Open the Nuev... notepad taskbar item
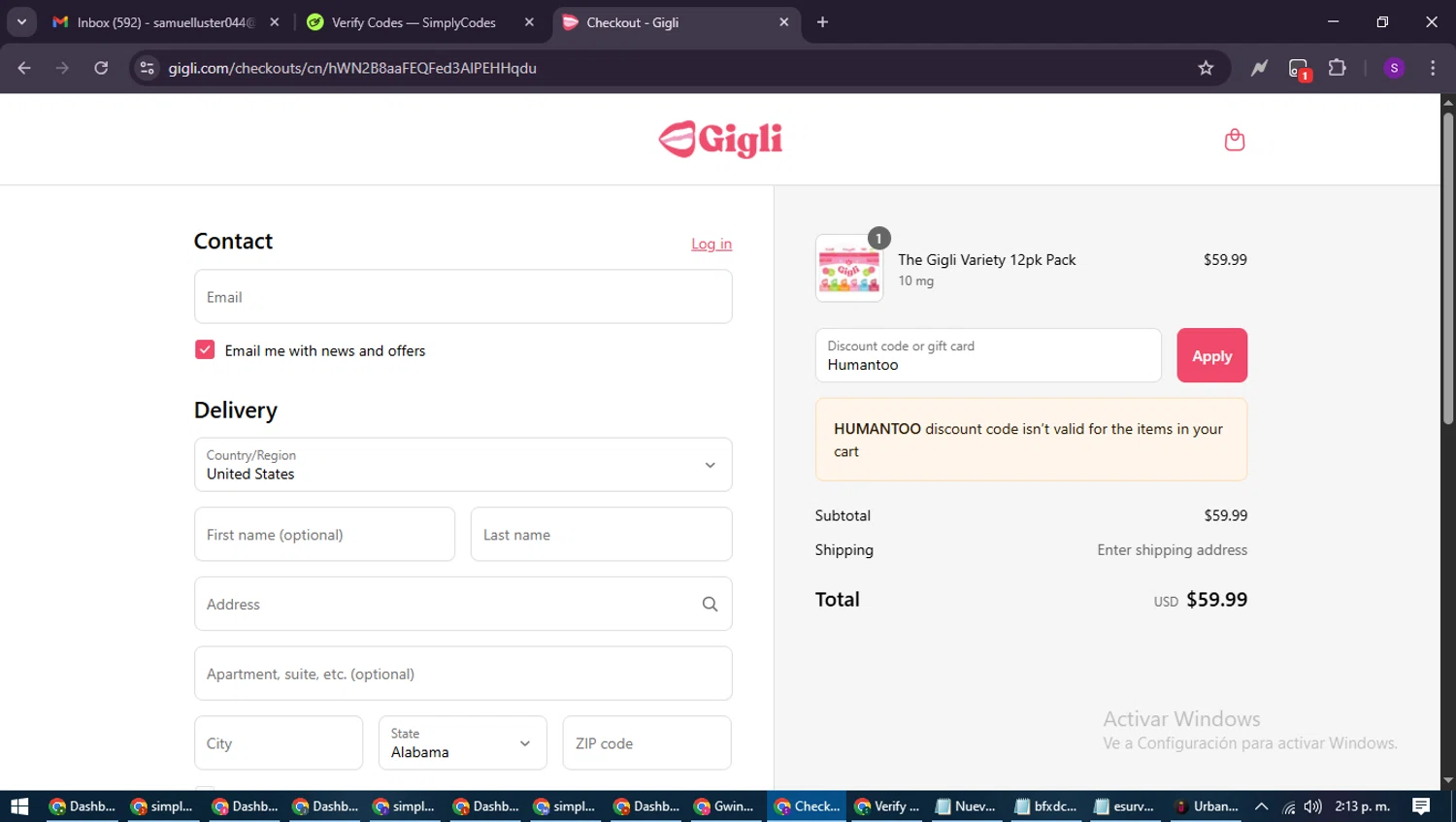Screen dimensions: 1456x822 966,806
